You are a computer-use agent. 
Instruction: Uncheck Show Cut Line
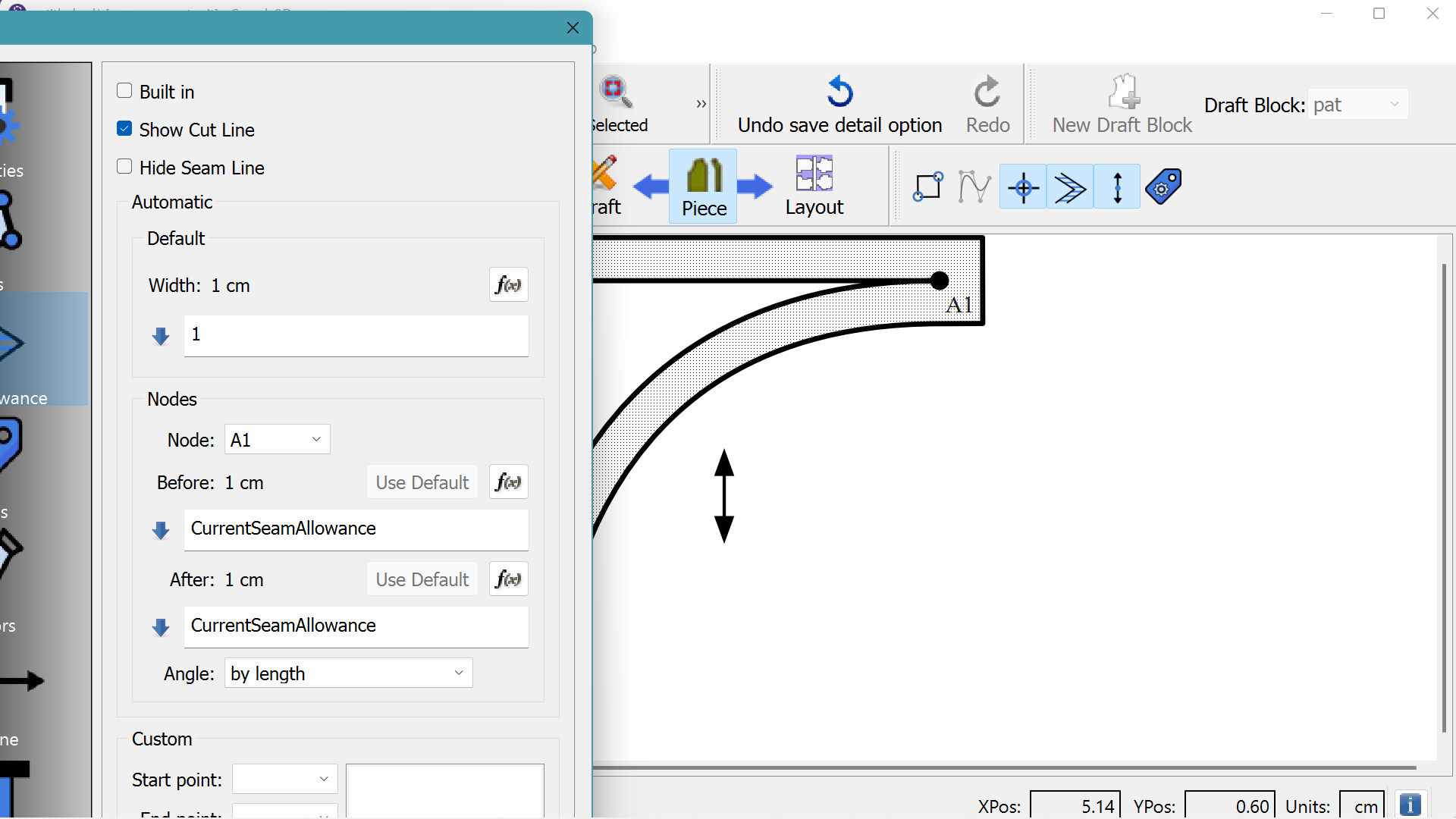[125, 129]
